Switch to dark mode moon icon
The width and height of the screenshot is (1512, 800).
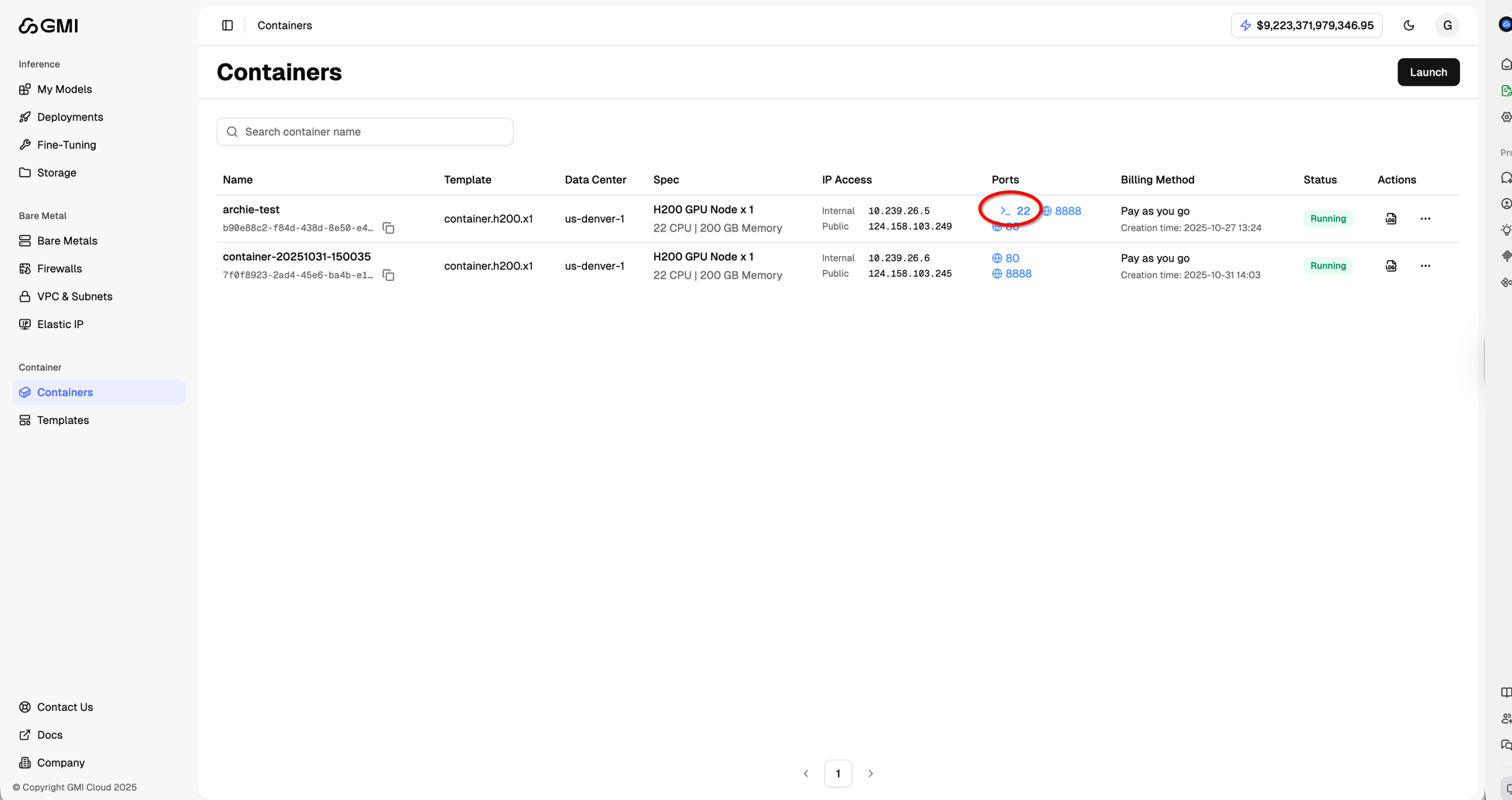coord(1409,26)
